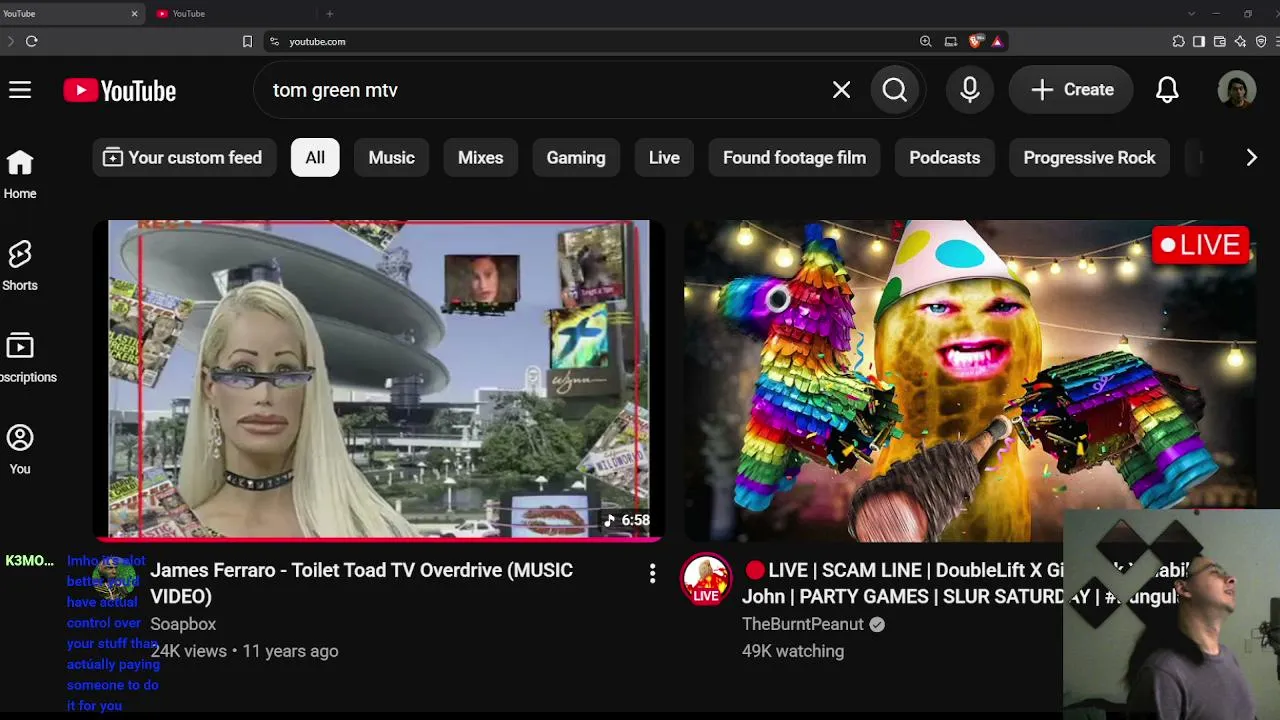The height and width of the screenshot is (720, 1280).
Task: Open the LIVE SCAM LINE stream title
Action: pos(965,583)
